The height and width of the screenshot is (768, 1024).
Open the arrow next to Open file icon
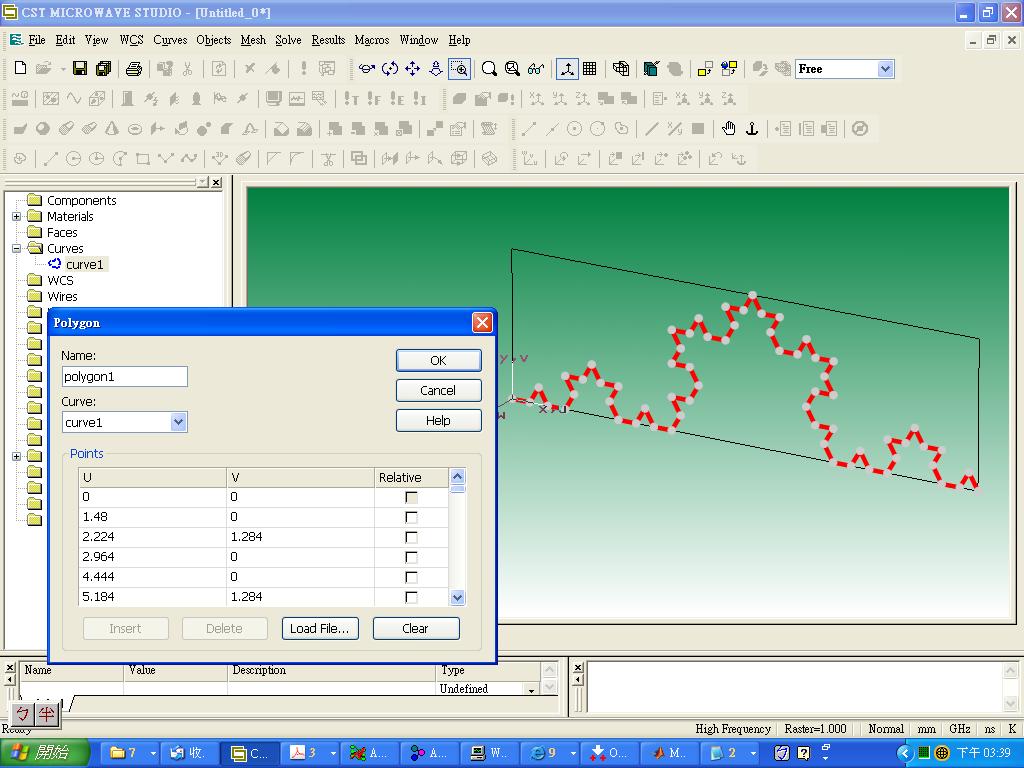(x=63, y=69)
